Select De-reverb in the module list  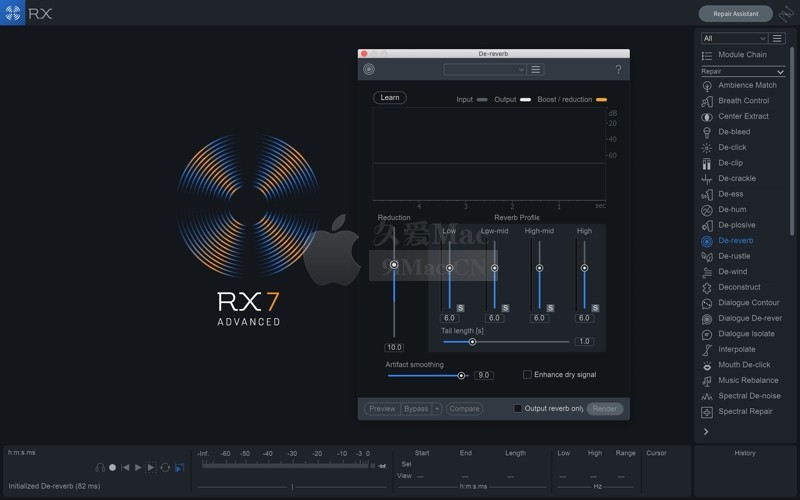[736, 240]
